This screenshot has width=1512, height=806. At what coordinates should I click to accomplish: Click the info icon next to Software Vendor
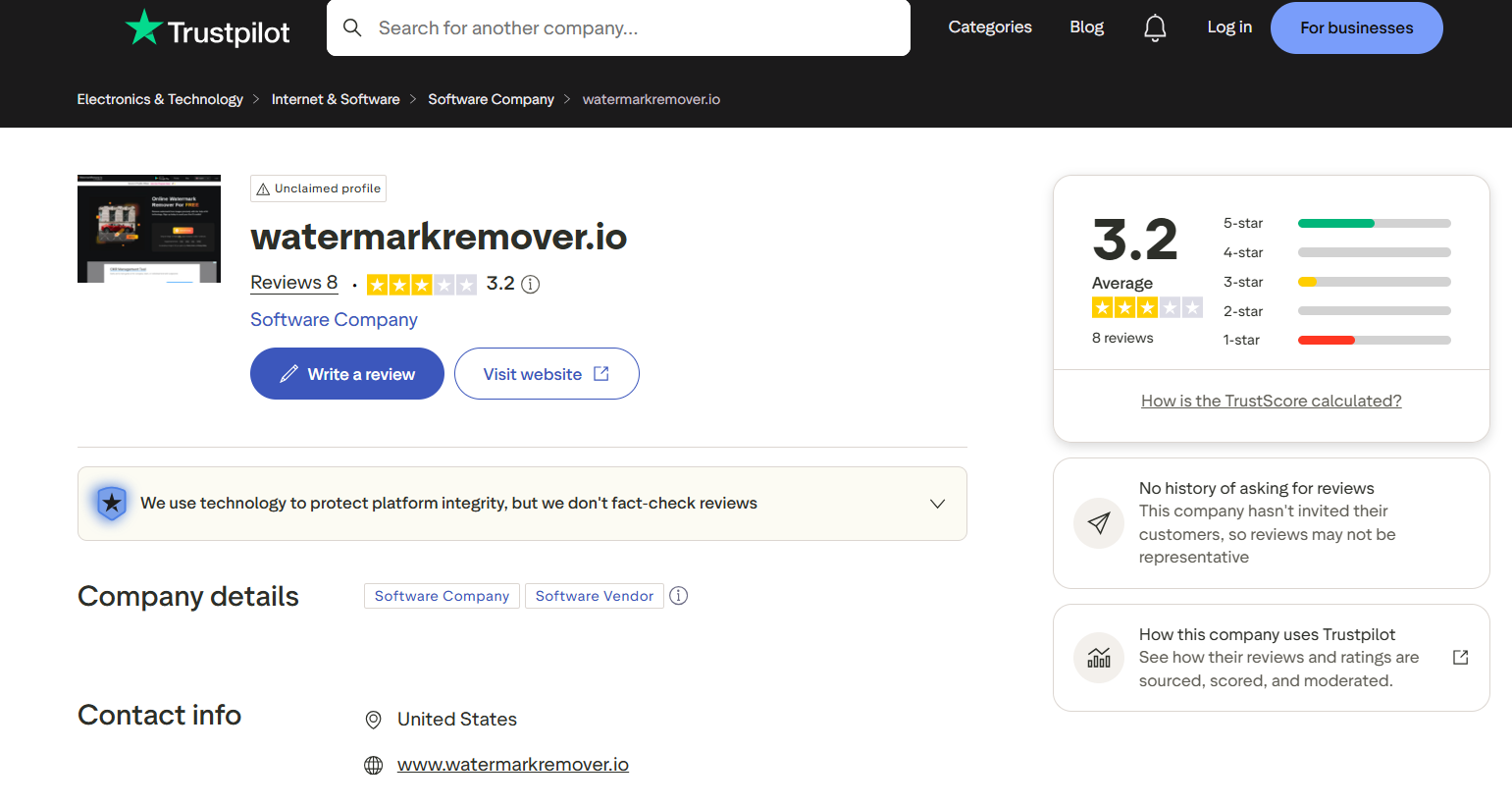point(679,596)
